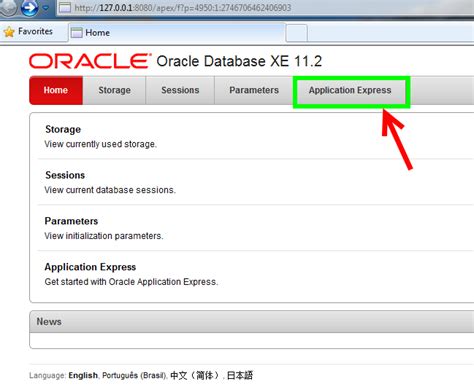Select the Home navigation tab
Screen dimensions: 474x392
pos(56,90)
